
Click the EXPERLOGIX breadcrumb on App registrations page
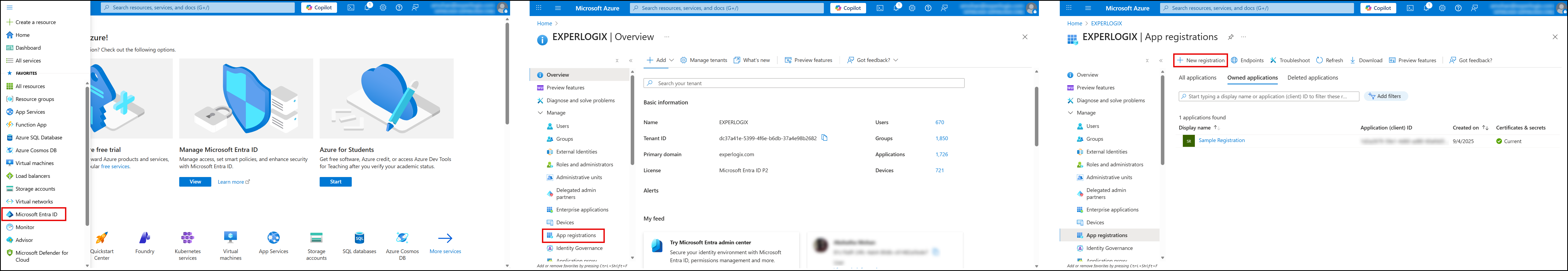point(1106,24)
